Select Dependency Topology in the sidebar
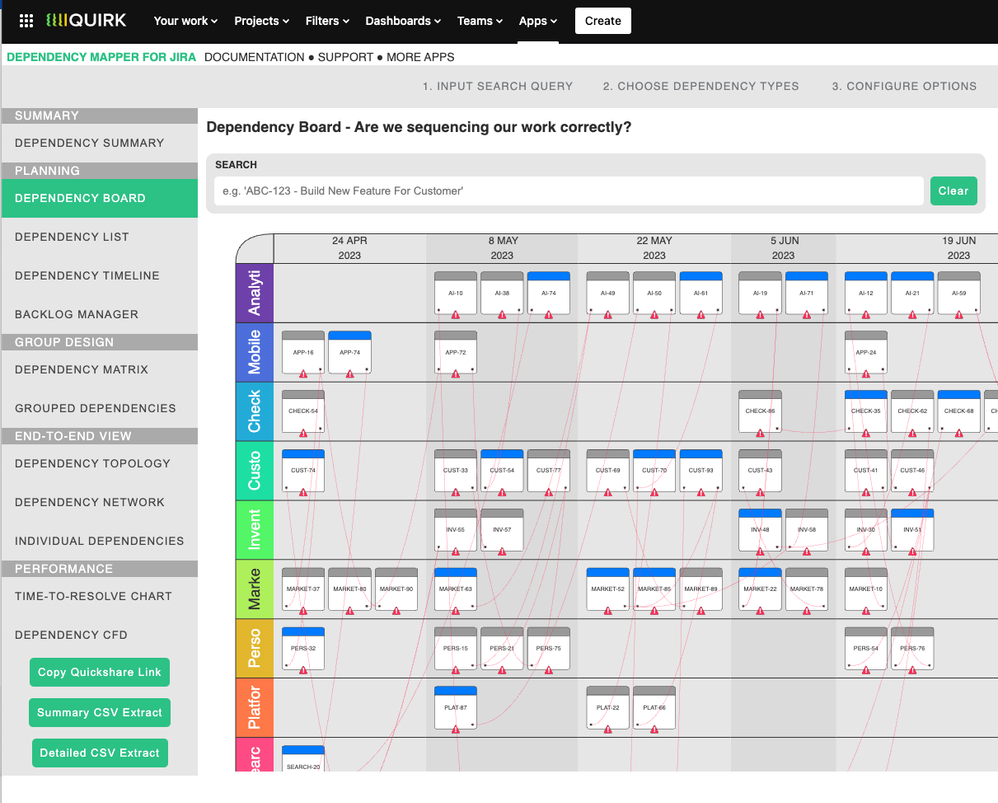Image resolution: width=998 pixels, height=803 pixels. point(91,463)
